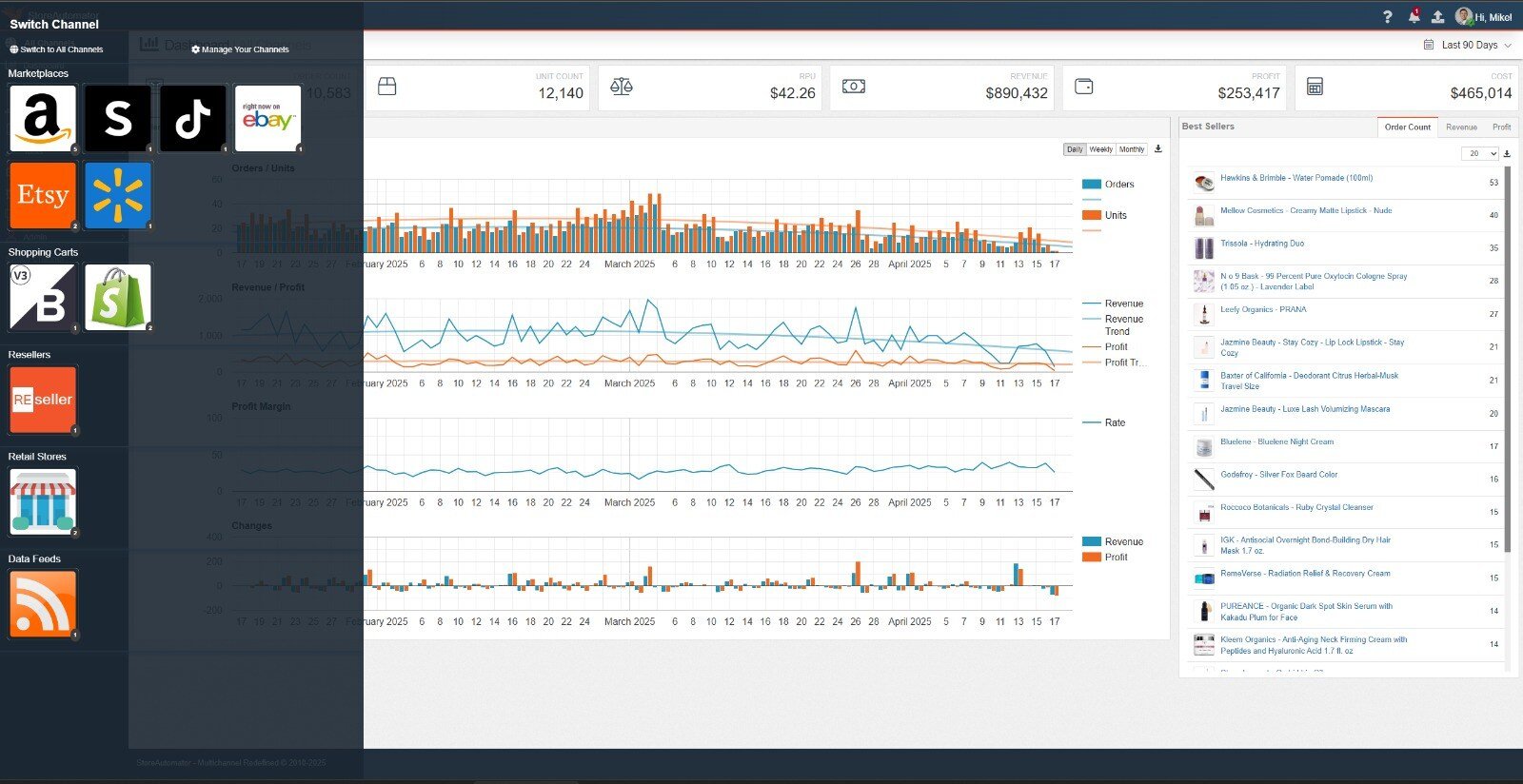Set chart interval to Monthly
This screenshot has height=784, width=1523.
[1132, 149]
